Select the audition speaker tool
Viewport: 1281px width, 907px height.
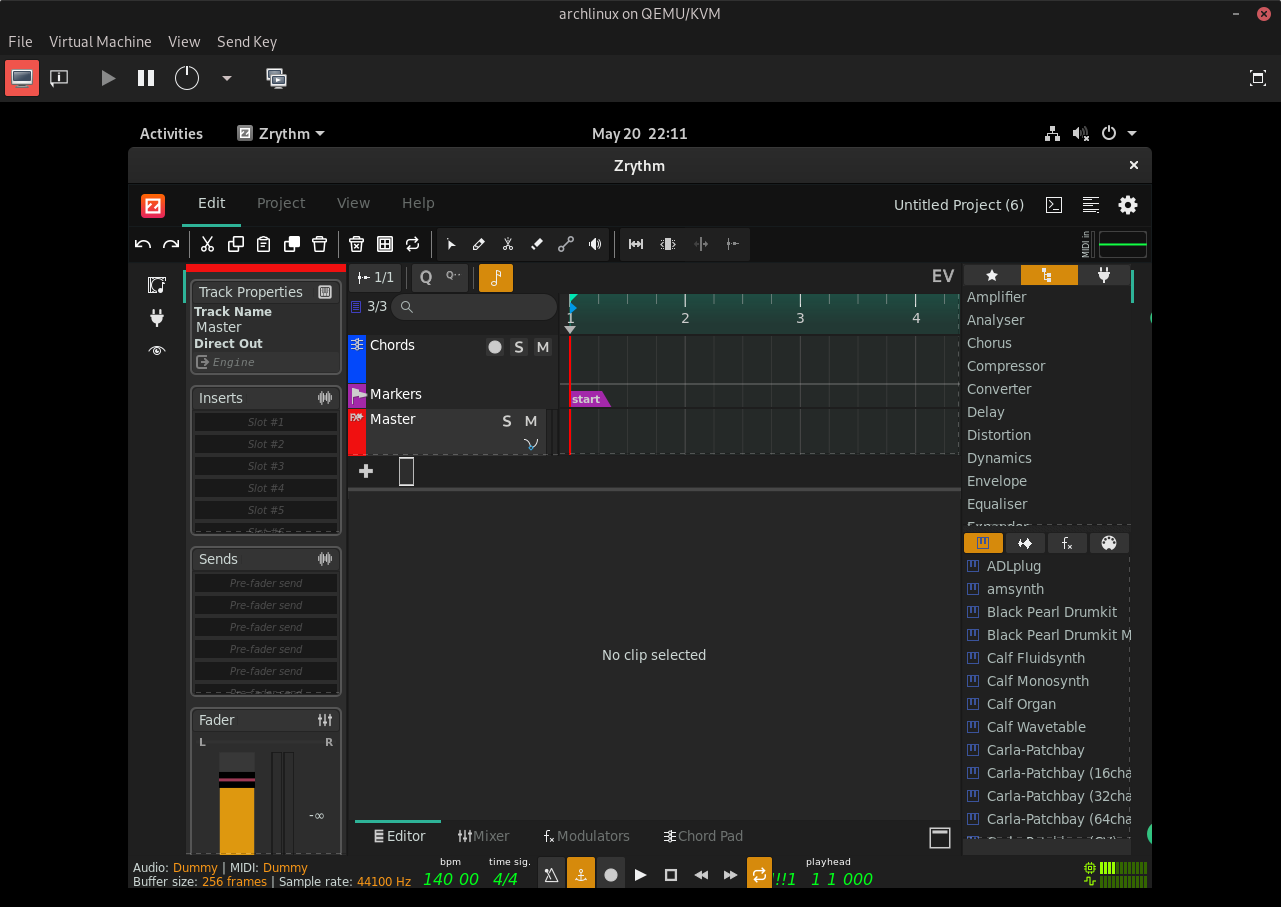click(x=595, y=244)
